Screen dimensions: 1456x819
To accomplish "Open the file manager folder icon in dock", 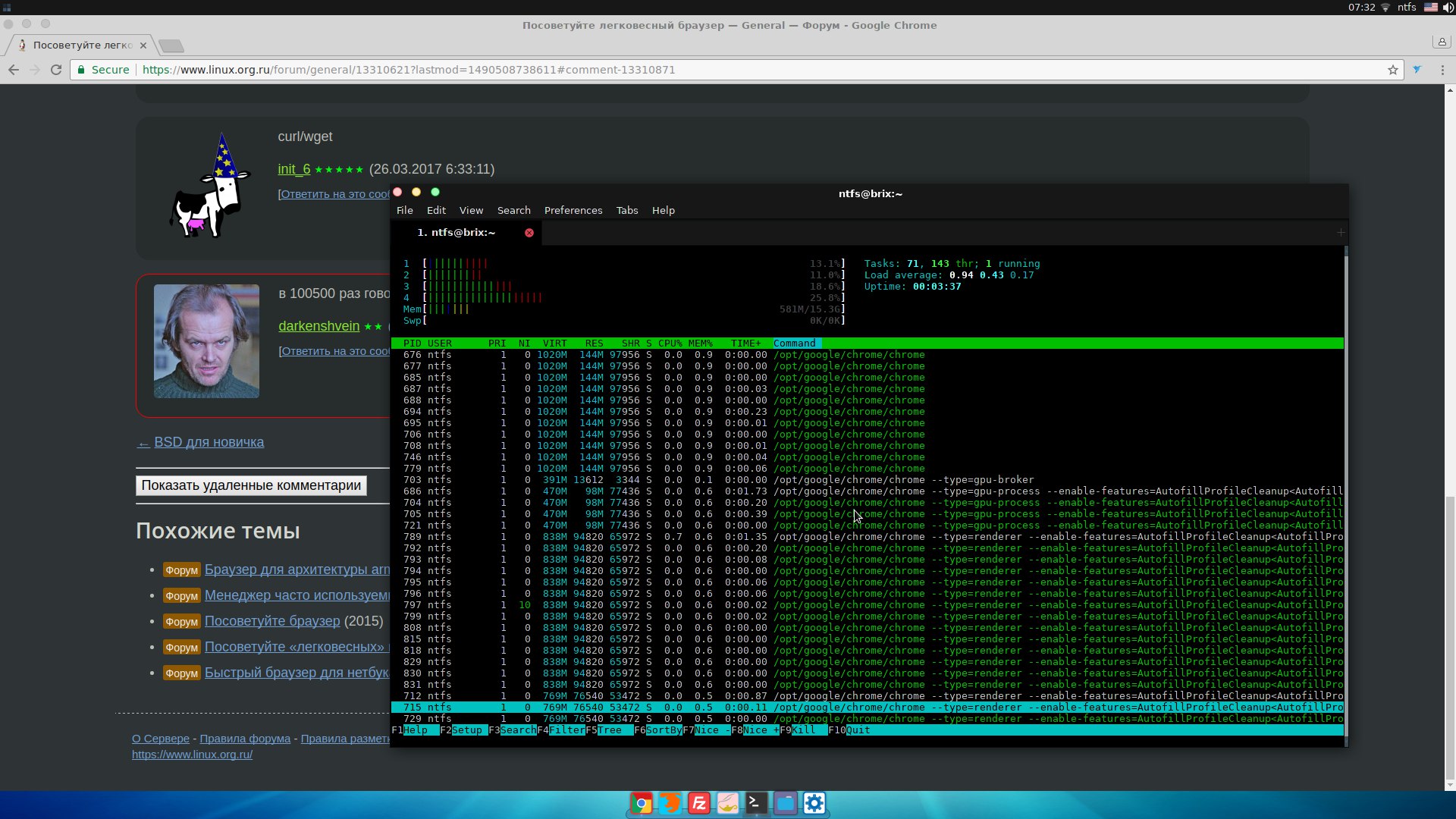I will tap(785, 803).
